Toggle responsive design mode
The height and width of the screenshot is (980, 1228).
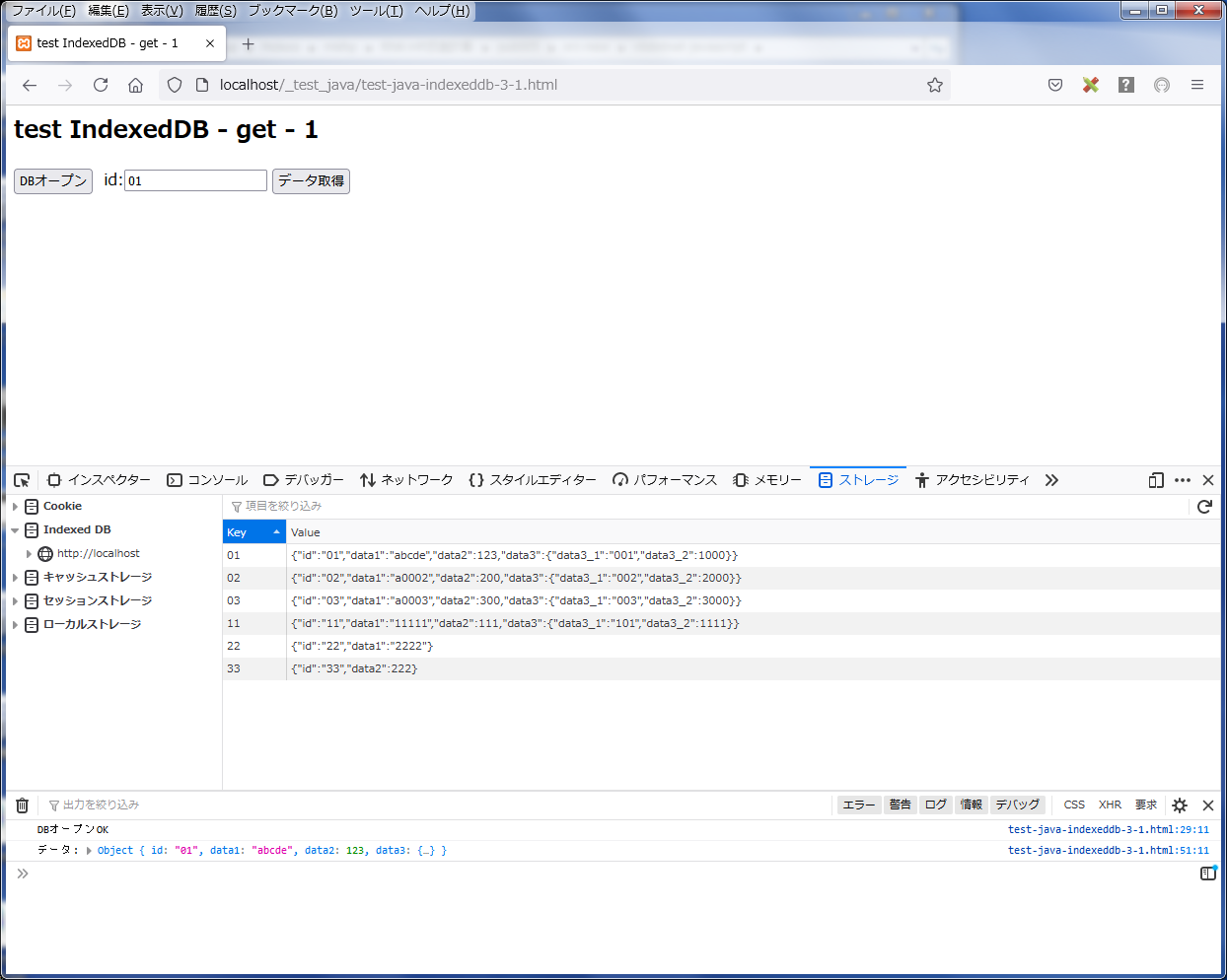pyautogui.click(x=1156, y=480)
